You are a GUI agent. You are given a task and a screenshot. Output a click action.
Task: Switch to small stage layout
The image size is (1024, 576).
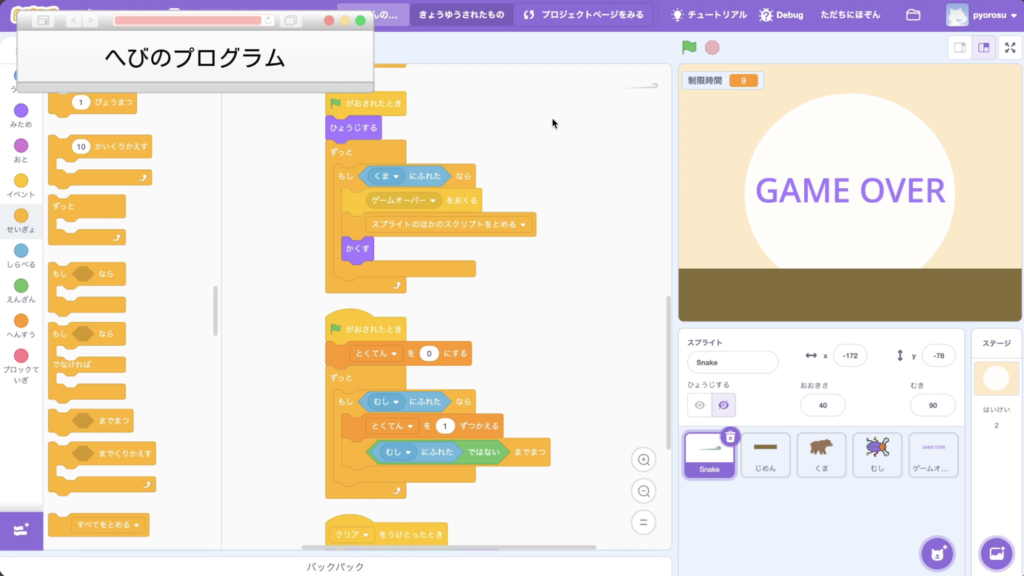959,47
